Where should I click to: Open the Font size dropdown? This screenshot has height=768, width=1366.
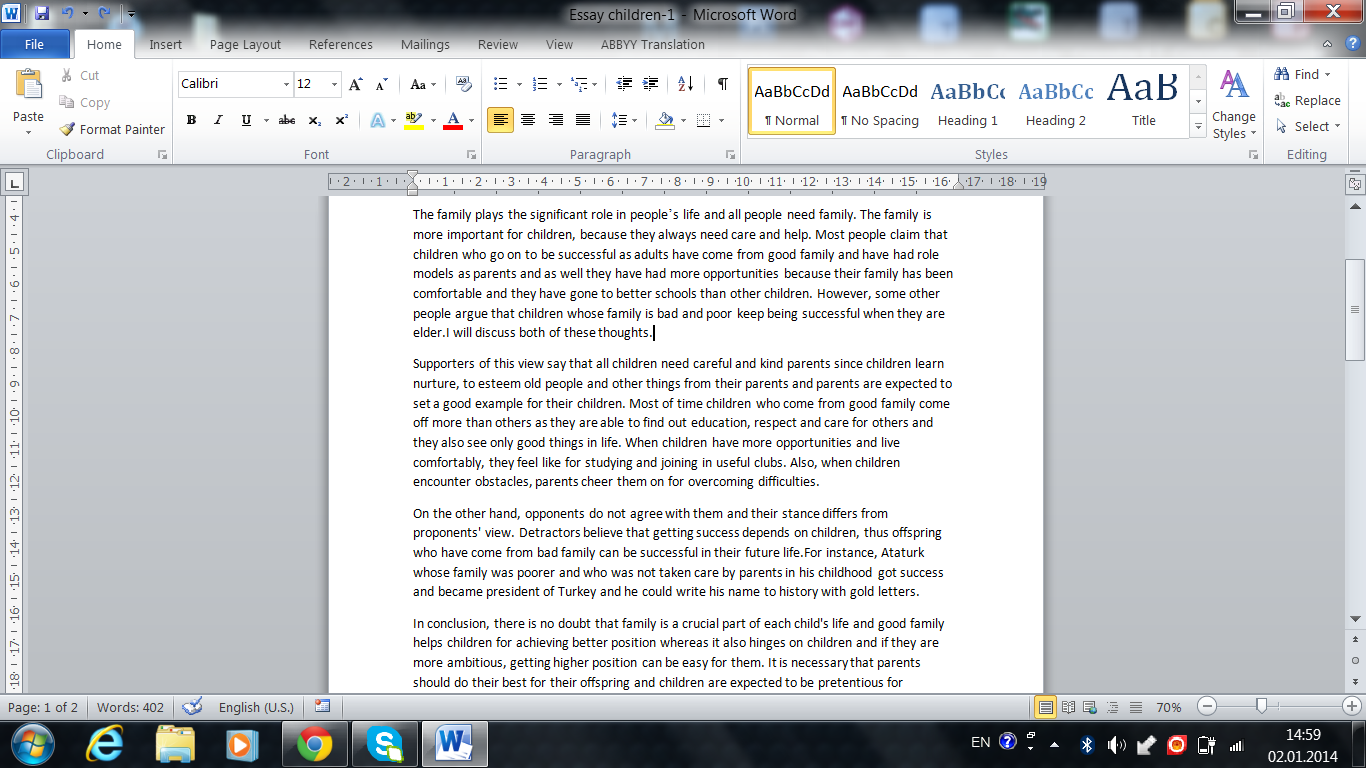click(334, 85)
